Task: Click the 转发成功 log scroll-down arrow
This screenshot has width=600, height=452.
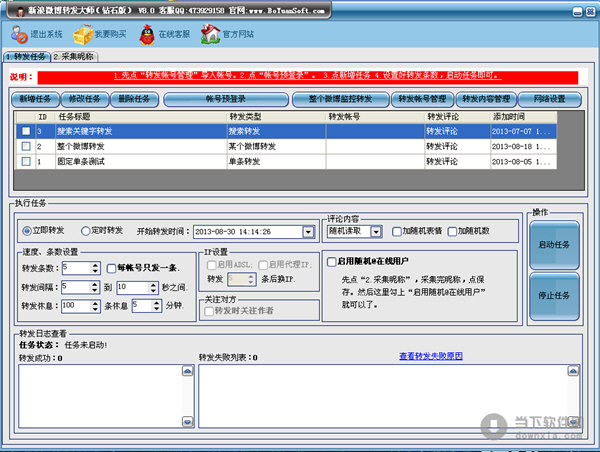Action: pyautogui.click(x=188, y=422)
